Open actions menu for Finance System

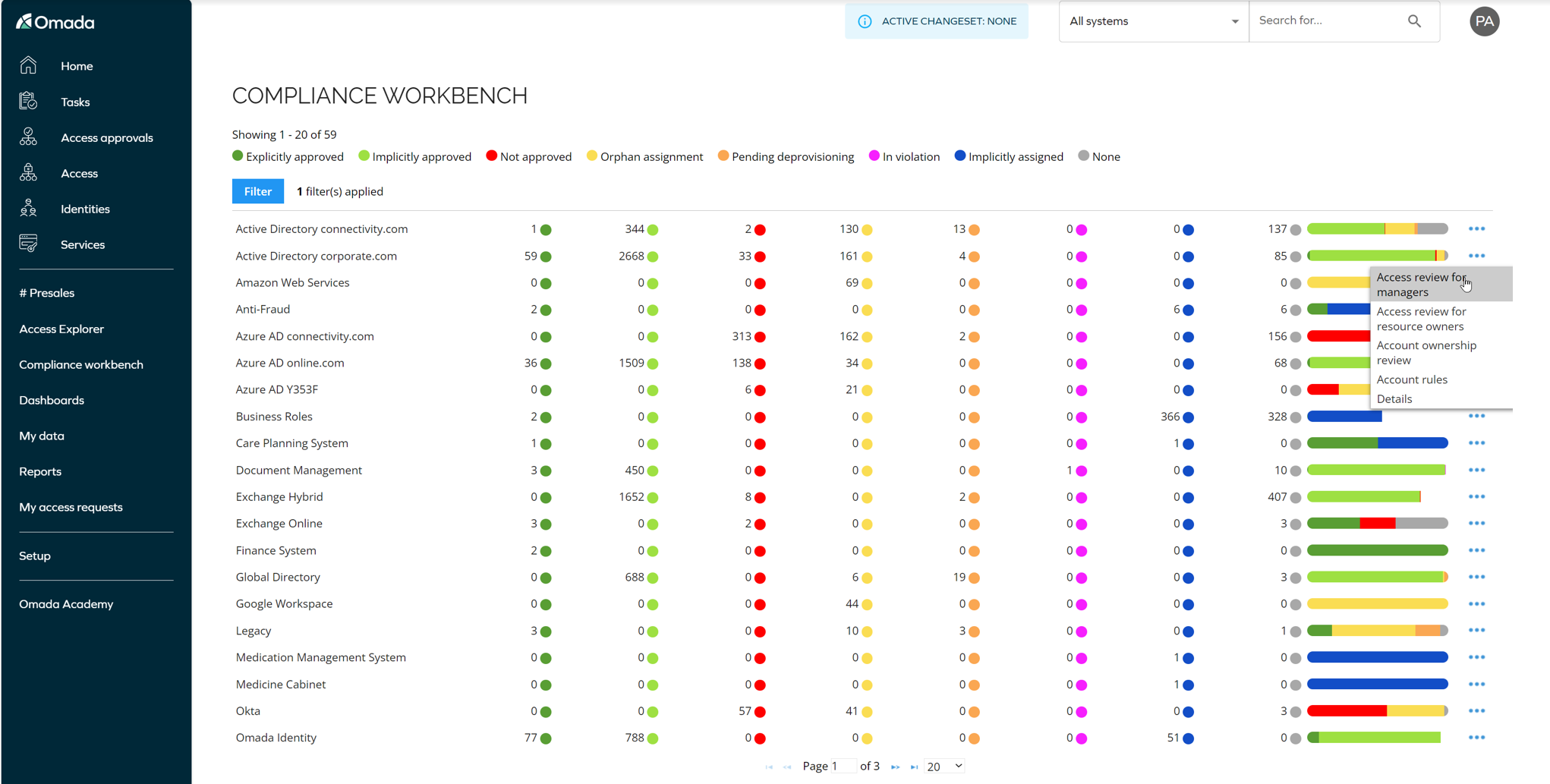(1476, 550)
